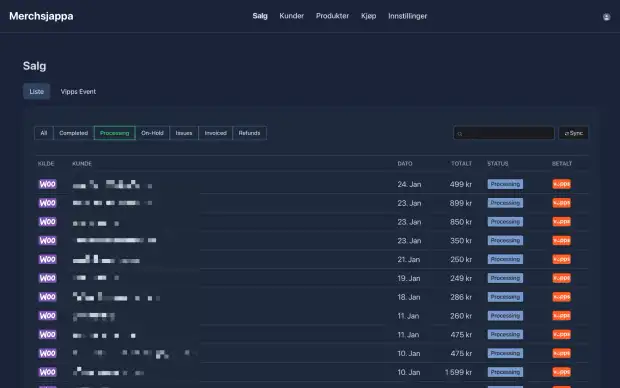Click the Salg page heading
Screen dimensions: 620x388
click(x=34, y=66)
